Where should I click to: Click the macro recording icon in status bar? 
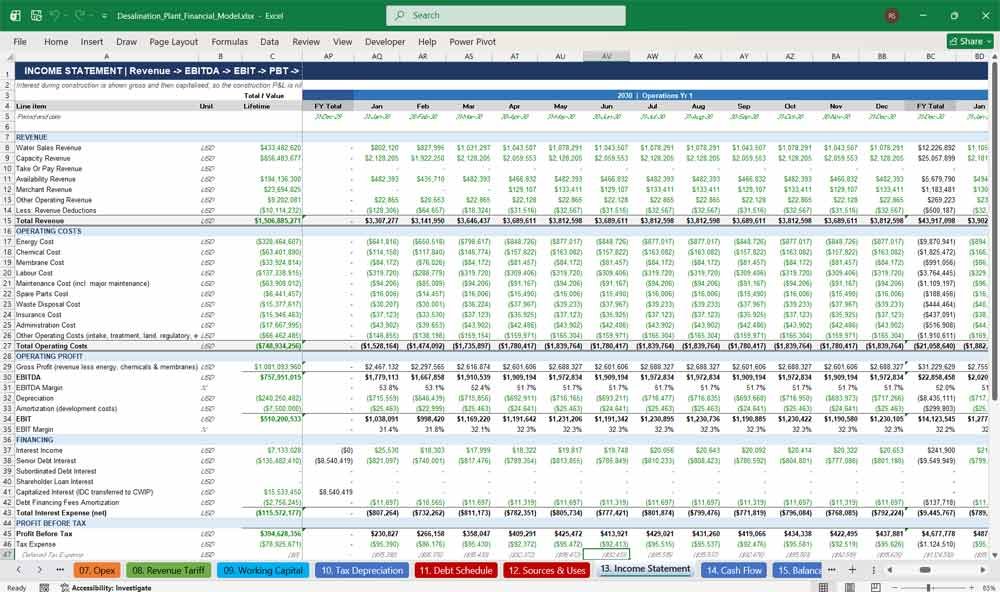pos(44,588)
